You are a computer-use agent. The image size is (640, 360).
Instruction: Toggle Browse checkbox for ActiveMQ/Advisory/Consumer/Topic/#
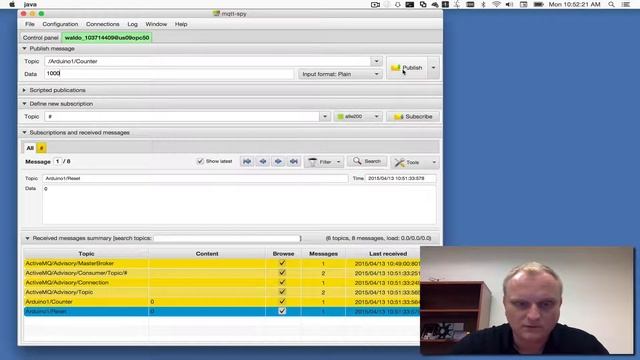pyautogui.click(x=282, y=273)
